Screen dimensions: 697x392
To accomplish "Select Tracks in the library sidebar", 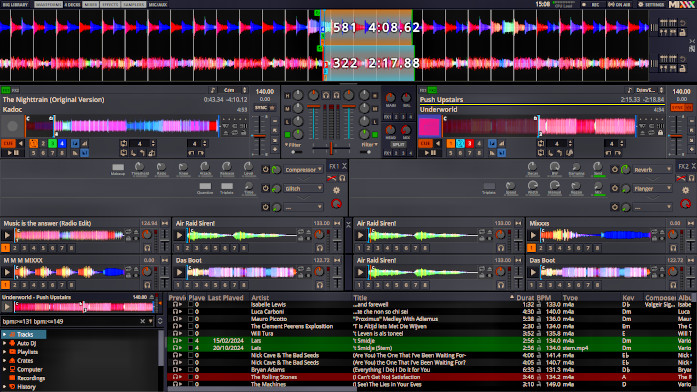I will [25, 335].
